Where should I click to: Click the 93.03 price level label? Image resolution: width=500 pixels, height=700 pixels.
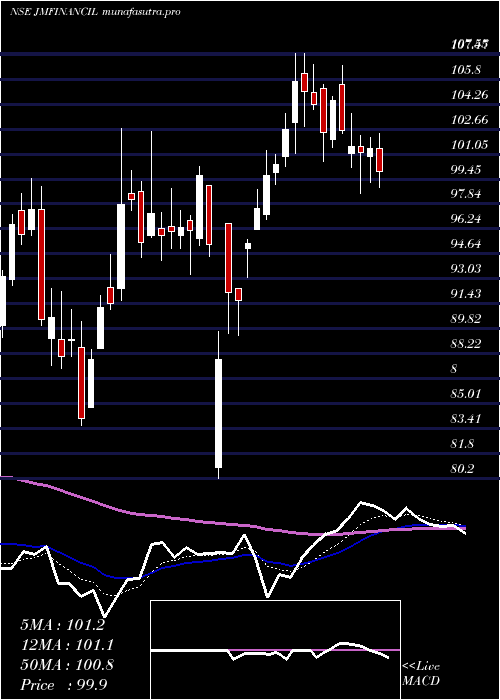coord(467,269)
